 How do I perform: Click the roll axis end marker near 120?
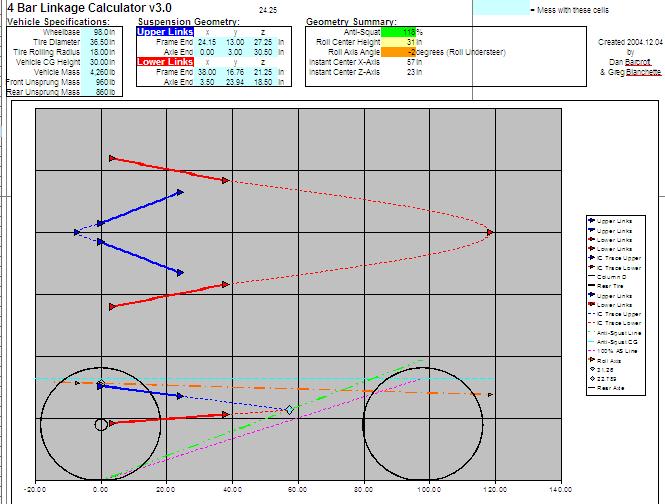[490, 395]
